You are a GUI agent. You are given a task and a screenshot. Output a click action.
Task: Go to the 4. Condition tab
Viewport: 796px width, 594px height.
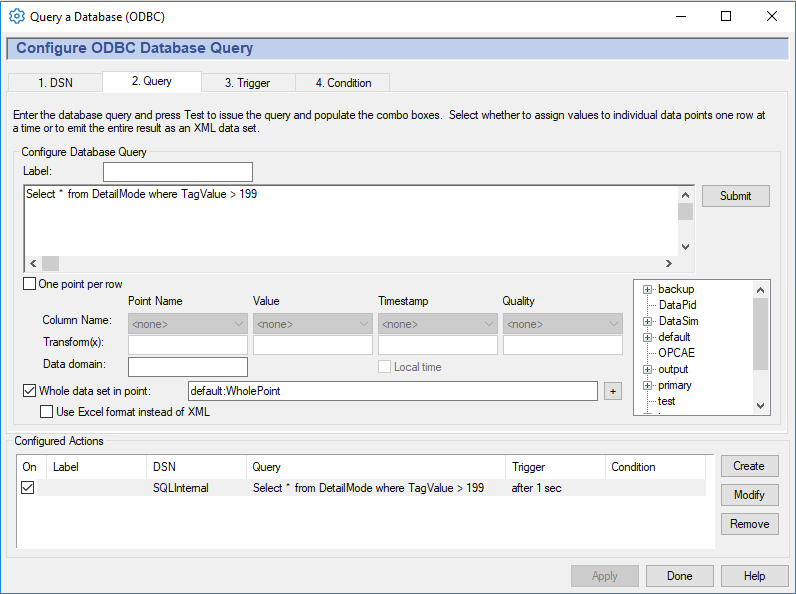pos(343,83)
